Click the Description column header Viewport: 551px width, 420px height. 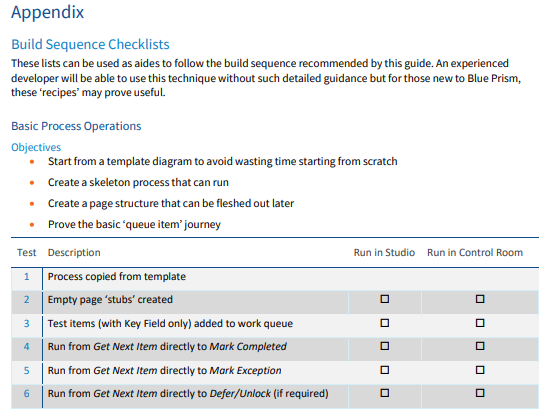point(74,253)
